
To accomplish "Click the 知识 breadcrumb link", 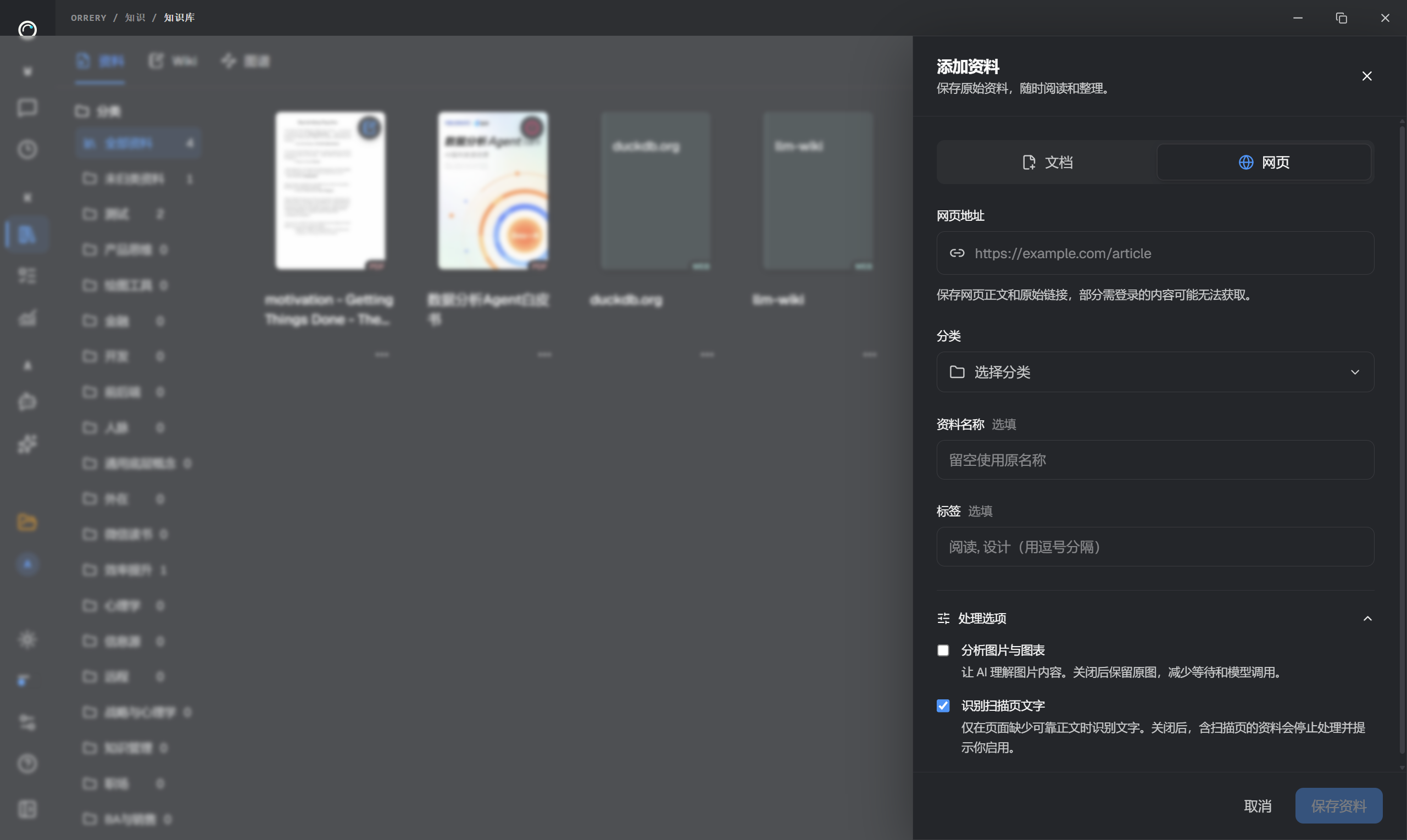I will click(x=135, y=18).
